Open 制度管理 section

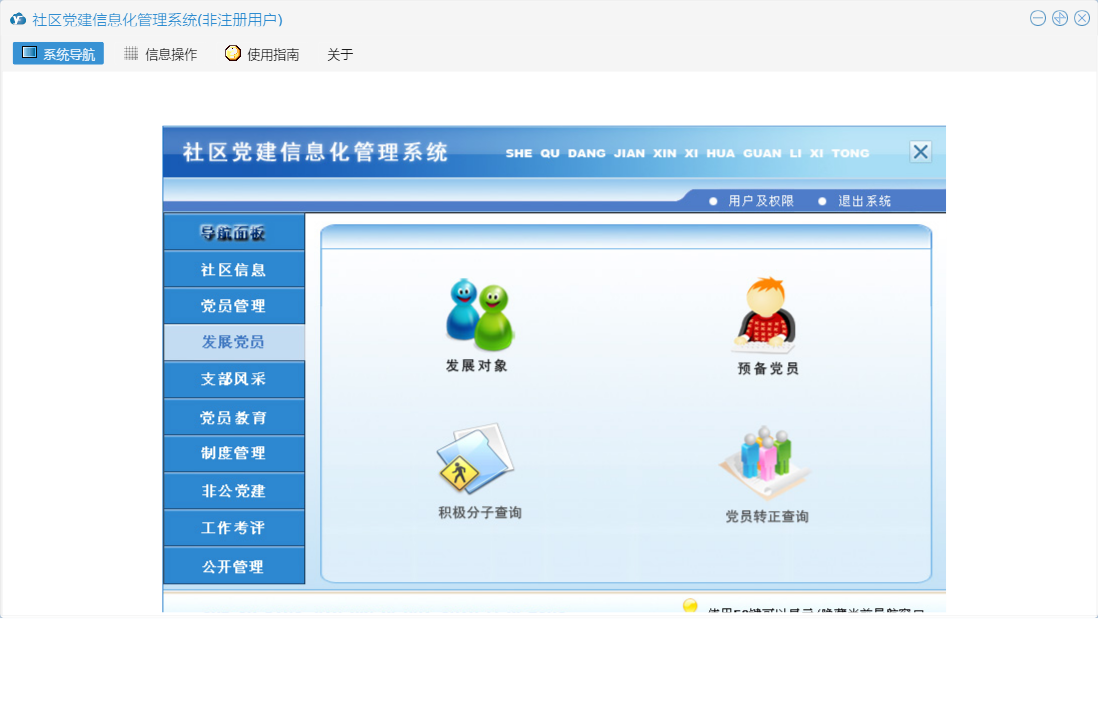click(234, 453)
